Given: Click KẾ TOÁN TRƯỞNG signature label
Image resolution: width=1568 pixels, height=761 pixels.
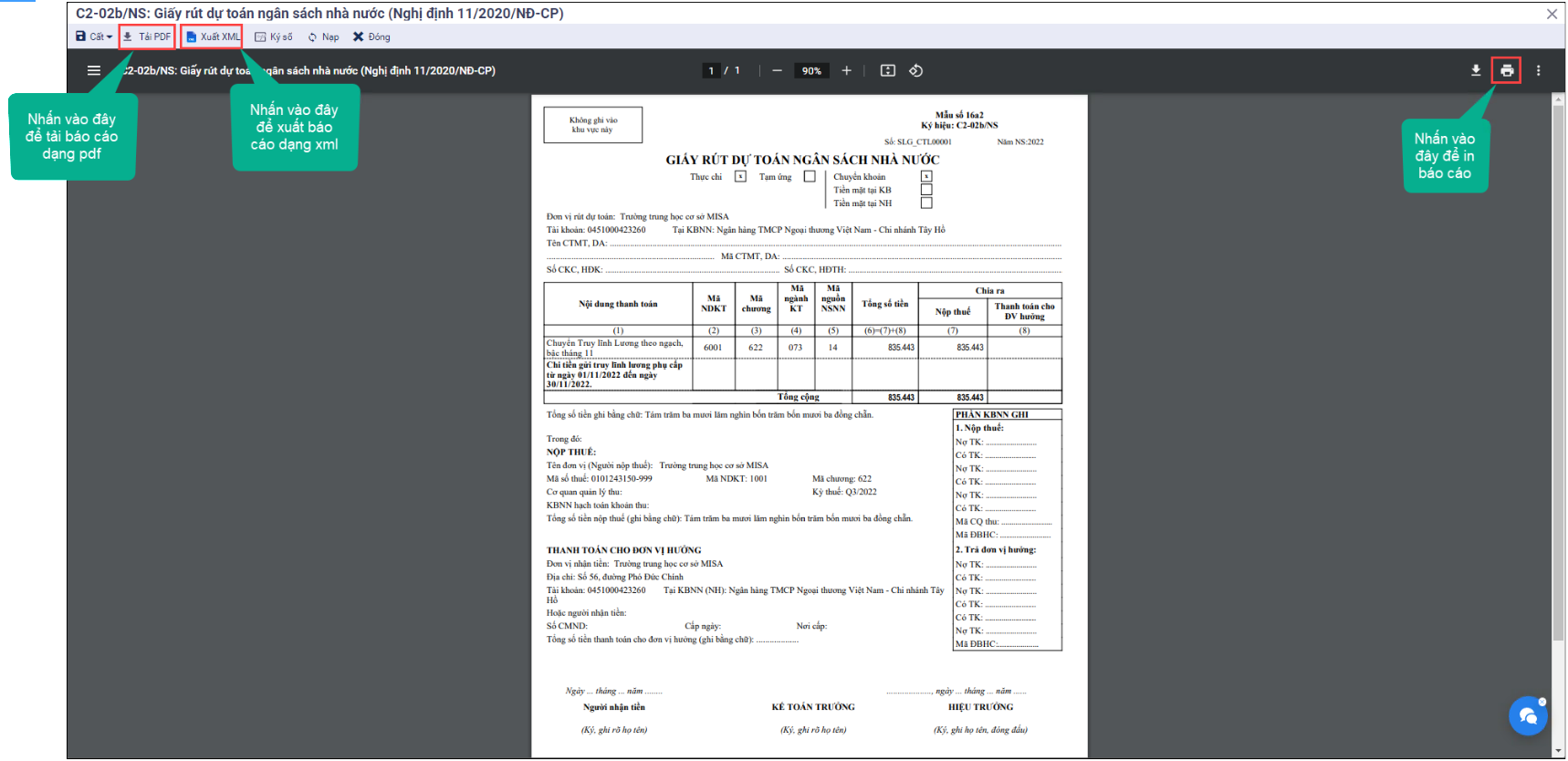Looking at the screenshot, I should [813, 706].
